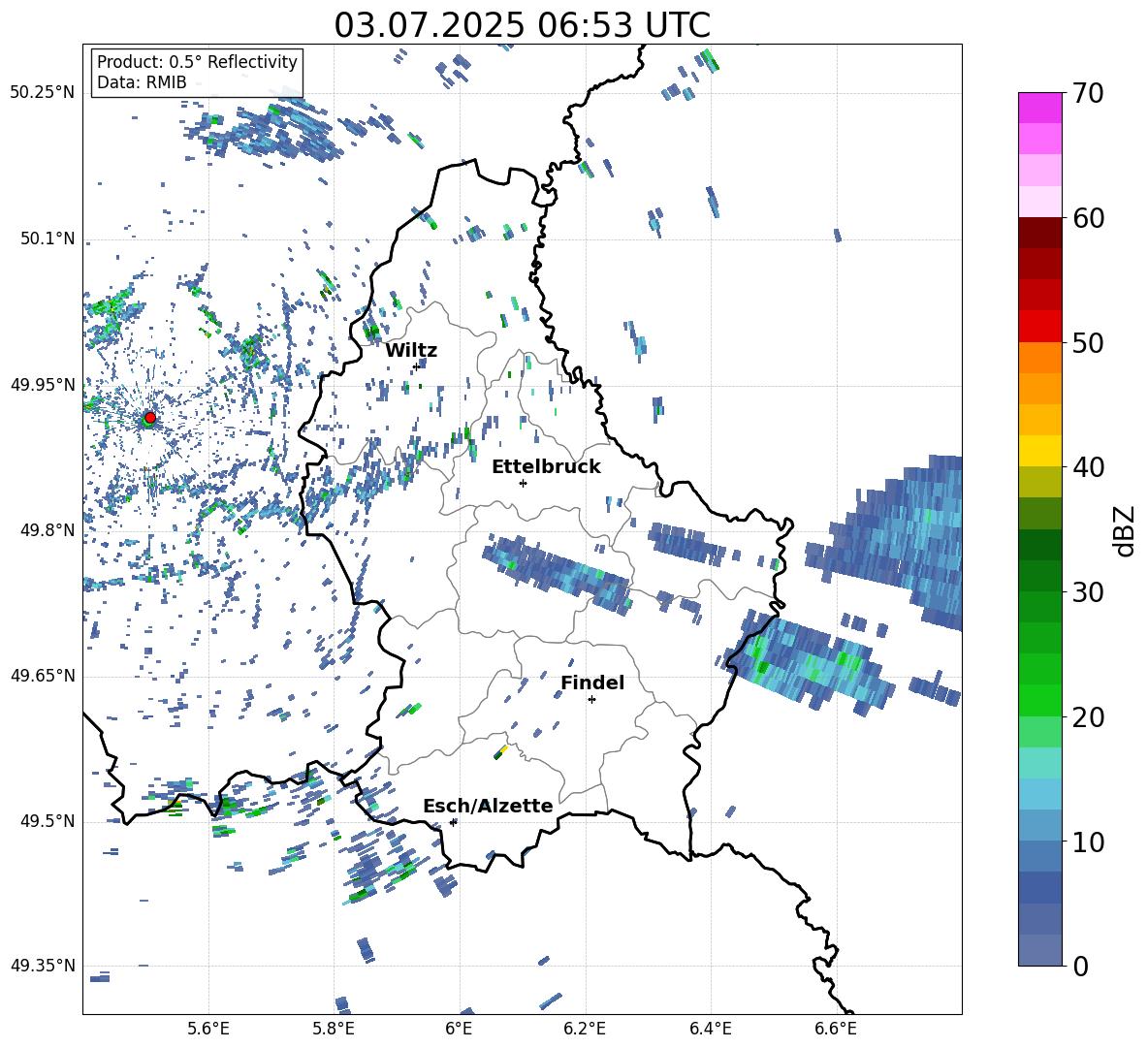The height and width of the screenshot is (1048, 1148).
Task: Click the 50.25°N latitude label
Action: (43, 93)
